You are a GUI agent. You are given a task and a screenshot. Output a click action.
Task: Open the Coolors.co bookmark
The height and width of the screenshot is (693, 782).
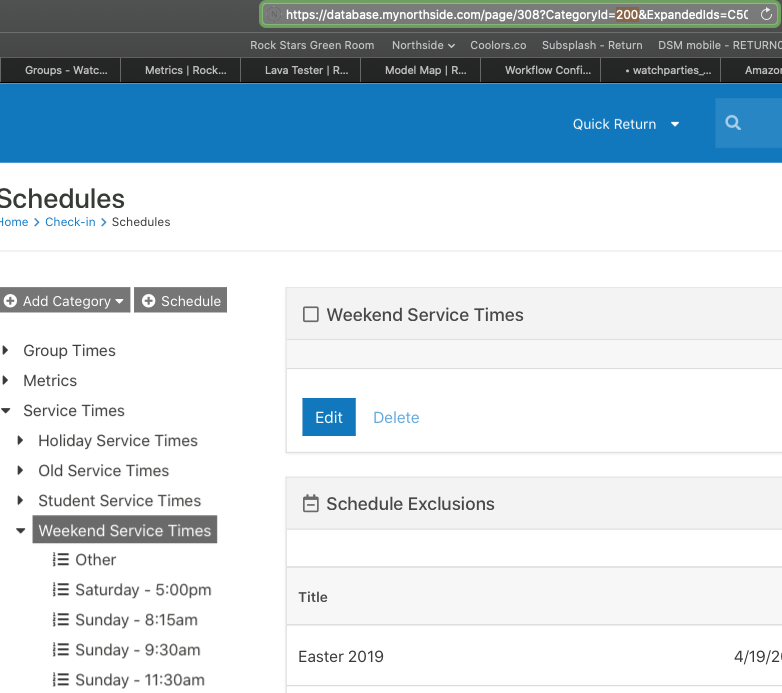click(498, 45)
